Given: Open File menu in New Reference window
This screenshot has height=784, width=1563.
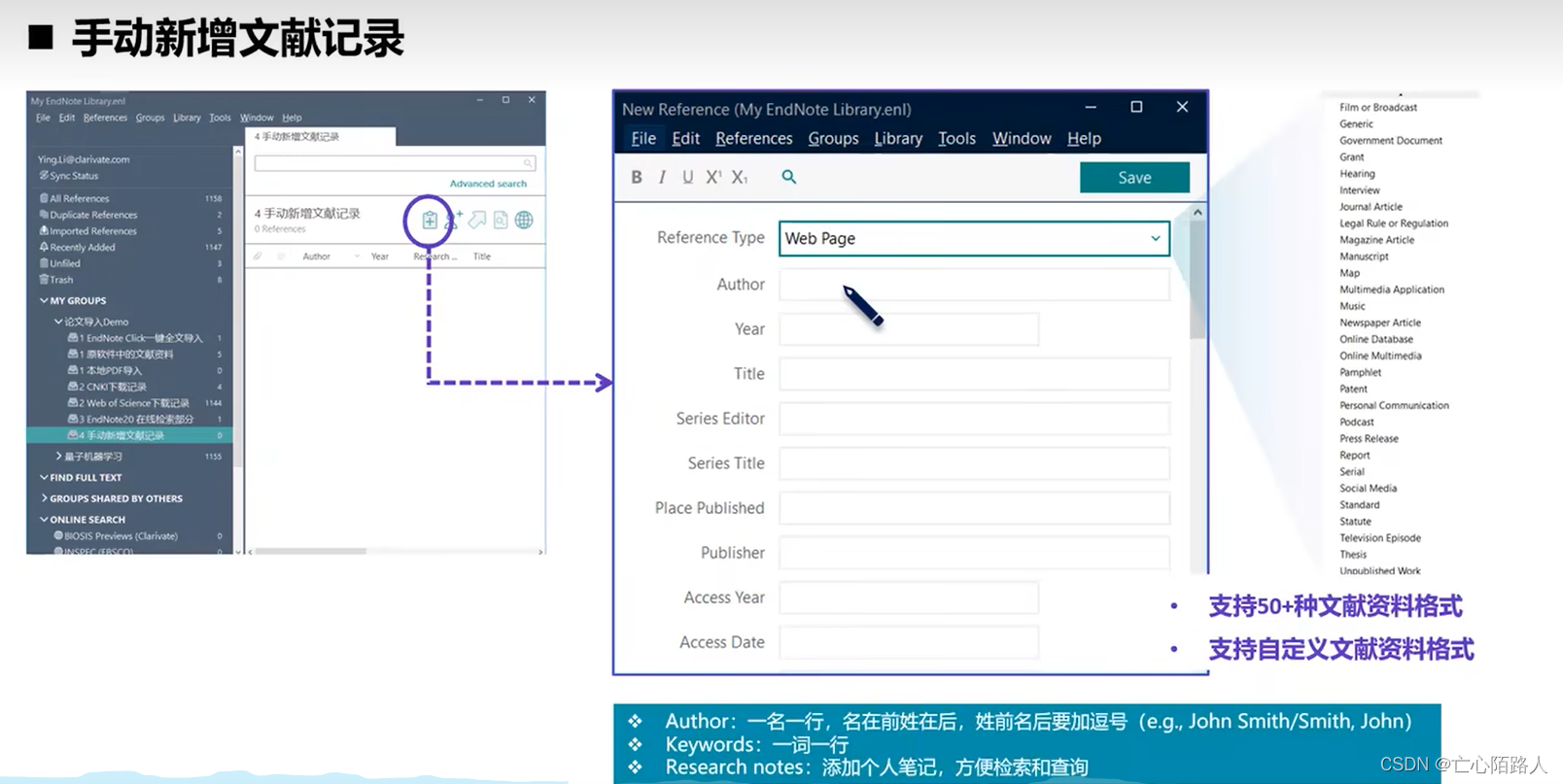Looking at the screenshot, I should coord(643,139).
